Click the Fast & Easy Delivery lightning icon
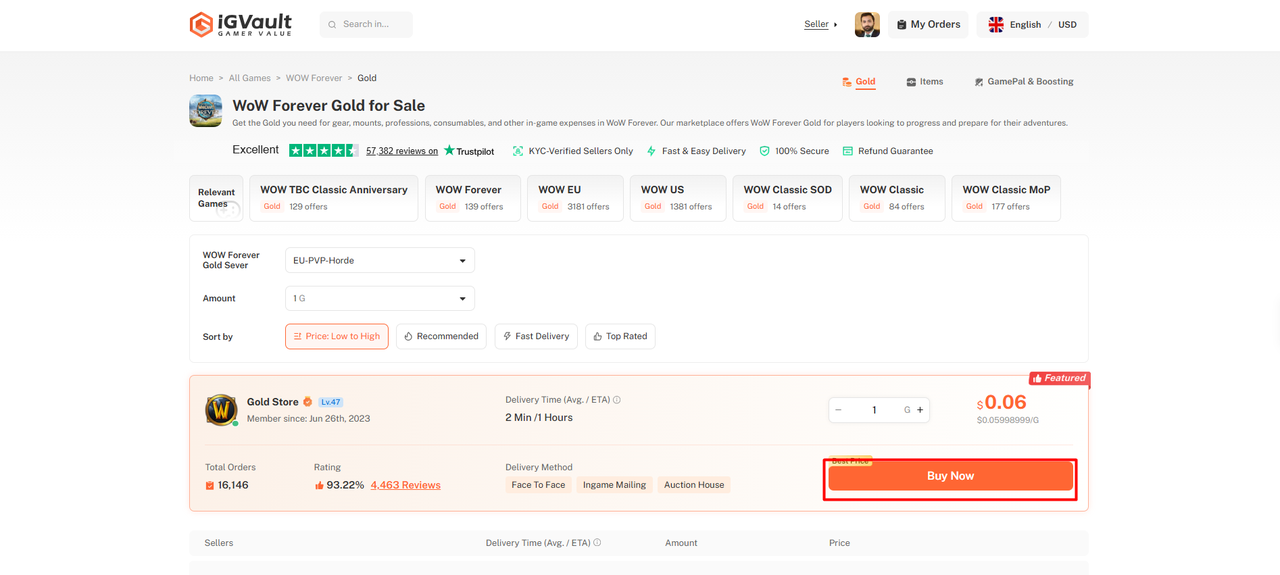The image size is (1280, 575). [x=651, y=151]
